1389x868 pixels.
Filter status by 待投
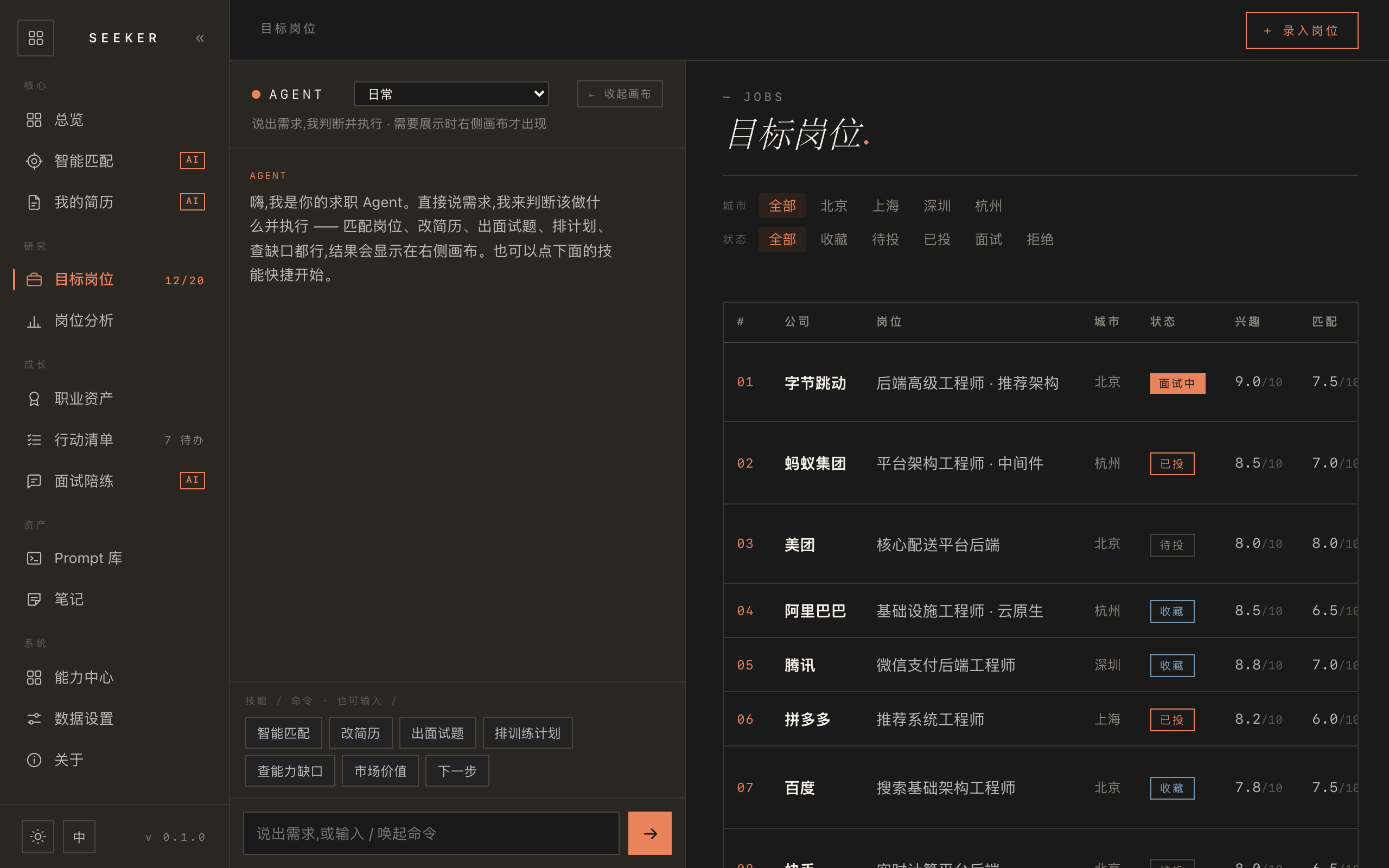point(885,239)
